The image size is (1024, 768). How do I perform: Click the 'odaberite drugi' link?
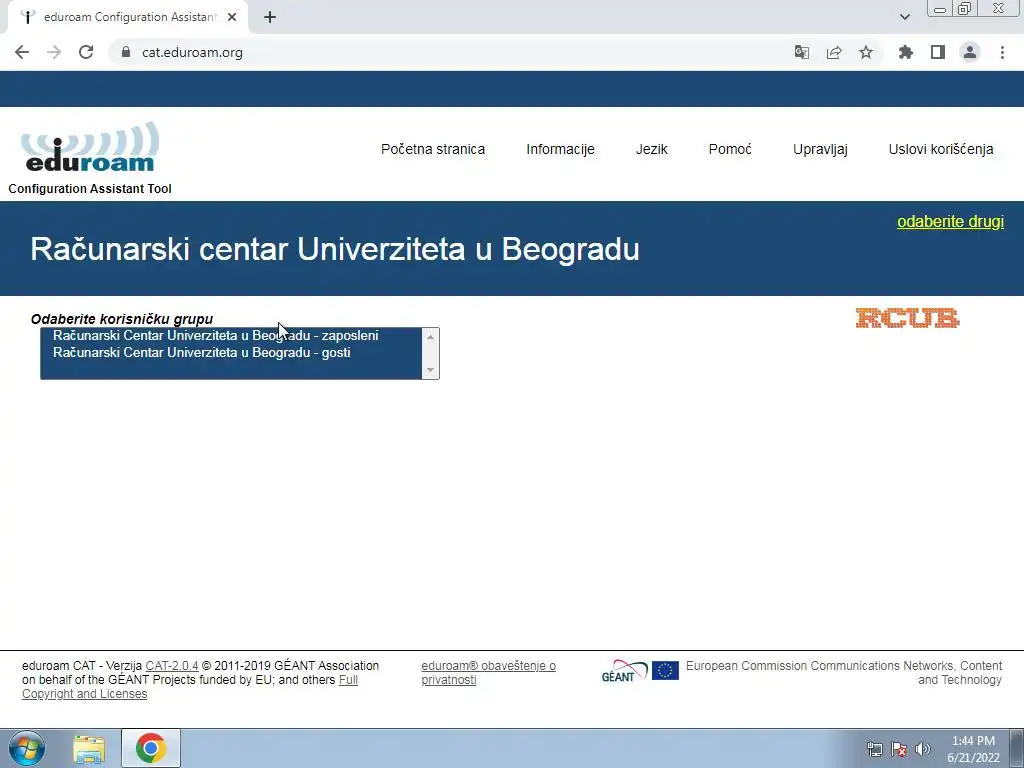pyautogui.click(x=950, y=221)
